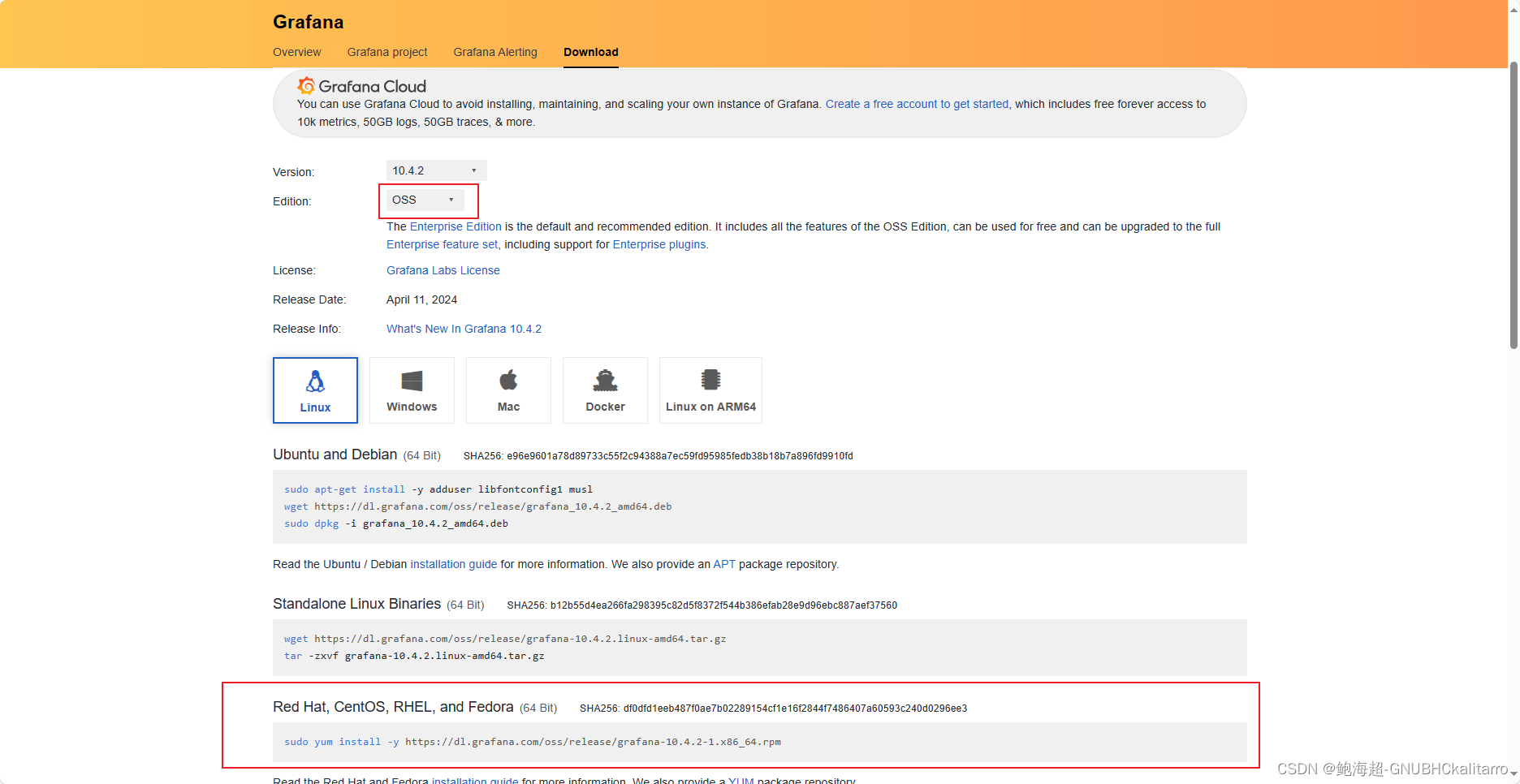Open the Edition OSS dropdown
Image resolution: width=1520 pixels, height=784 pixels.
(x=425, y=200)
